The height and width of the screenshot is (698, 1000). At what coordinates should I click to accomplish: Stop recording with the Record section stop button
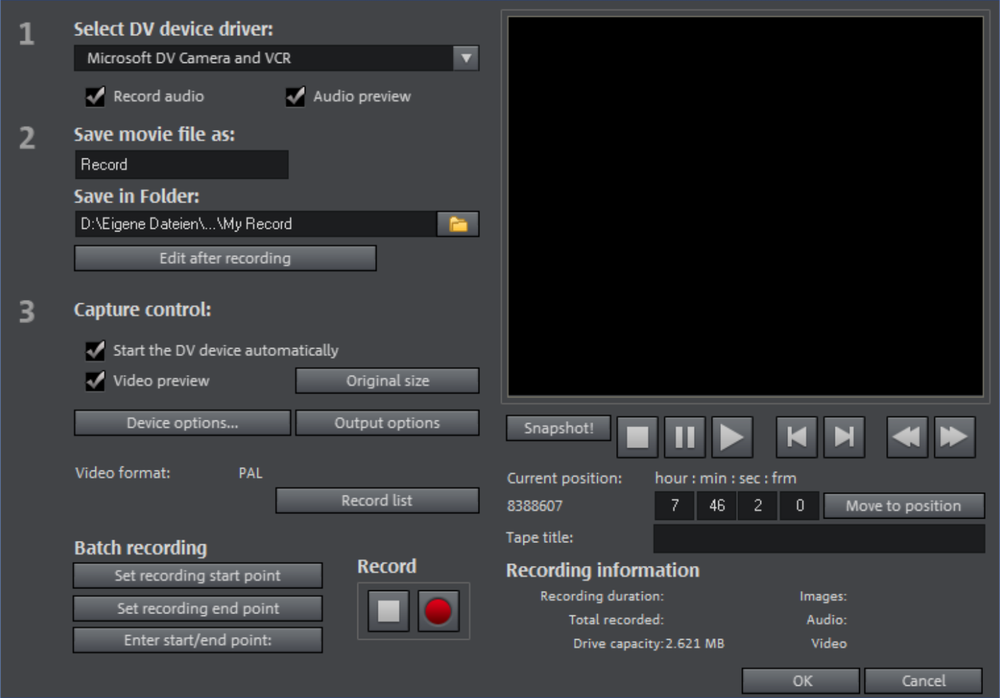click(x=389, y=611)
